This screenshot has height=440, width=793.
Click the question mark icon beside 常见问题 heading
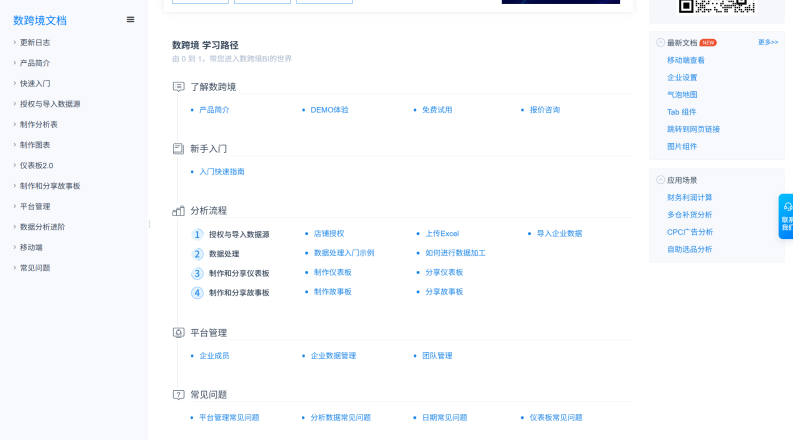coord(178,395)
